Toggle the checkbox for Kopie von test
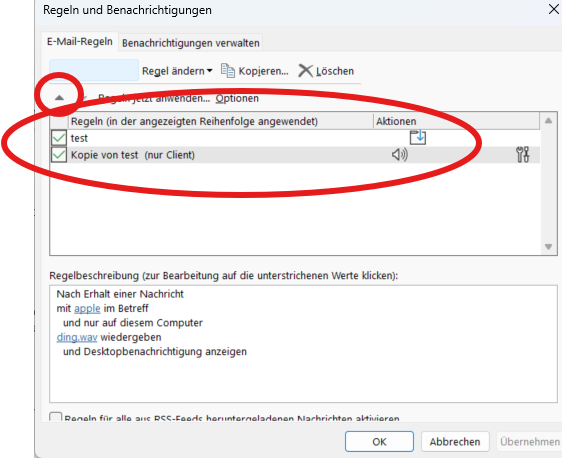 point(59,155)
